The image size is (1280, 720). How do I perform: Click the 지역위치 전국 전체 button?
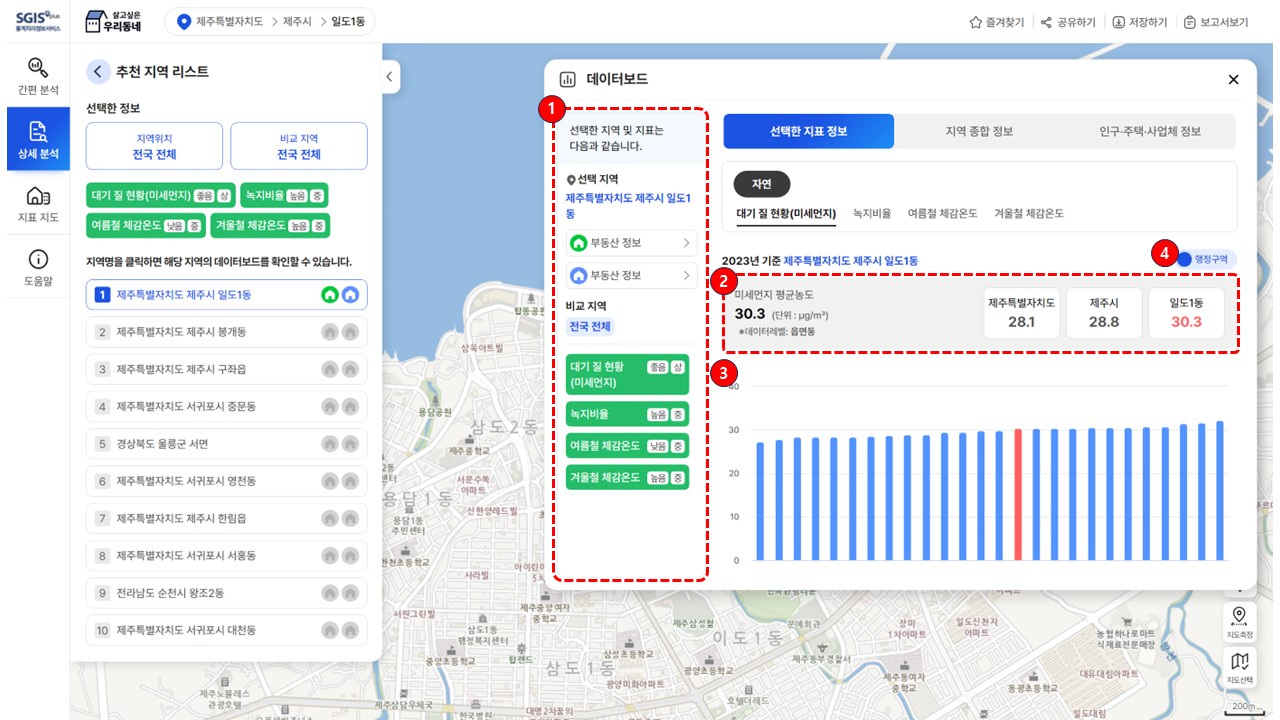pyautogui.click(x=155, y=147)
